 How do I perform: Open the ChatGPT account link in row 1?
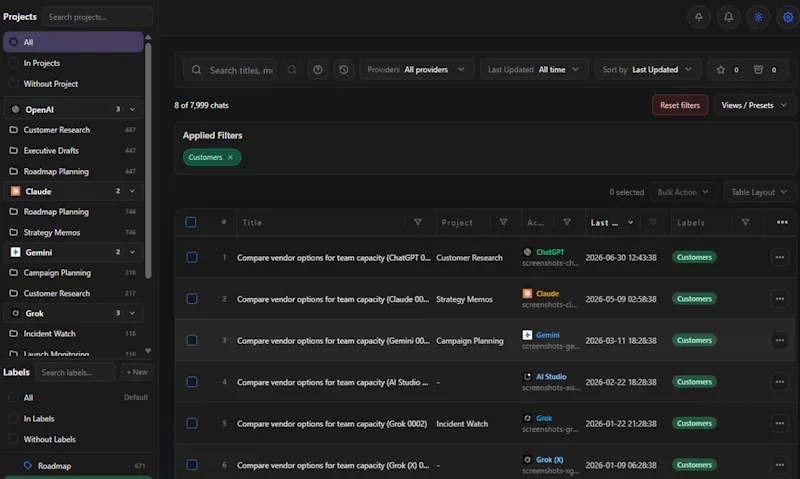[549, 252]
